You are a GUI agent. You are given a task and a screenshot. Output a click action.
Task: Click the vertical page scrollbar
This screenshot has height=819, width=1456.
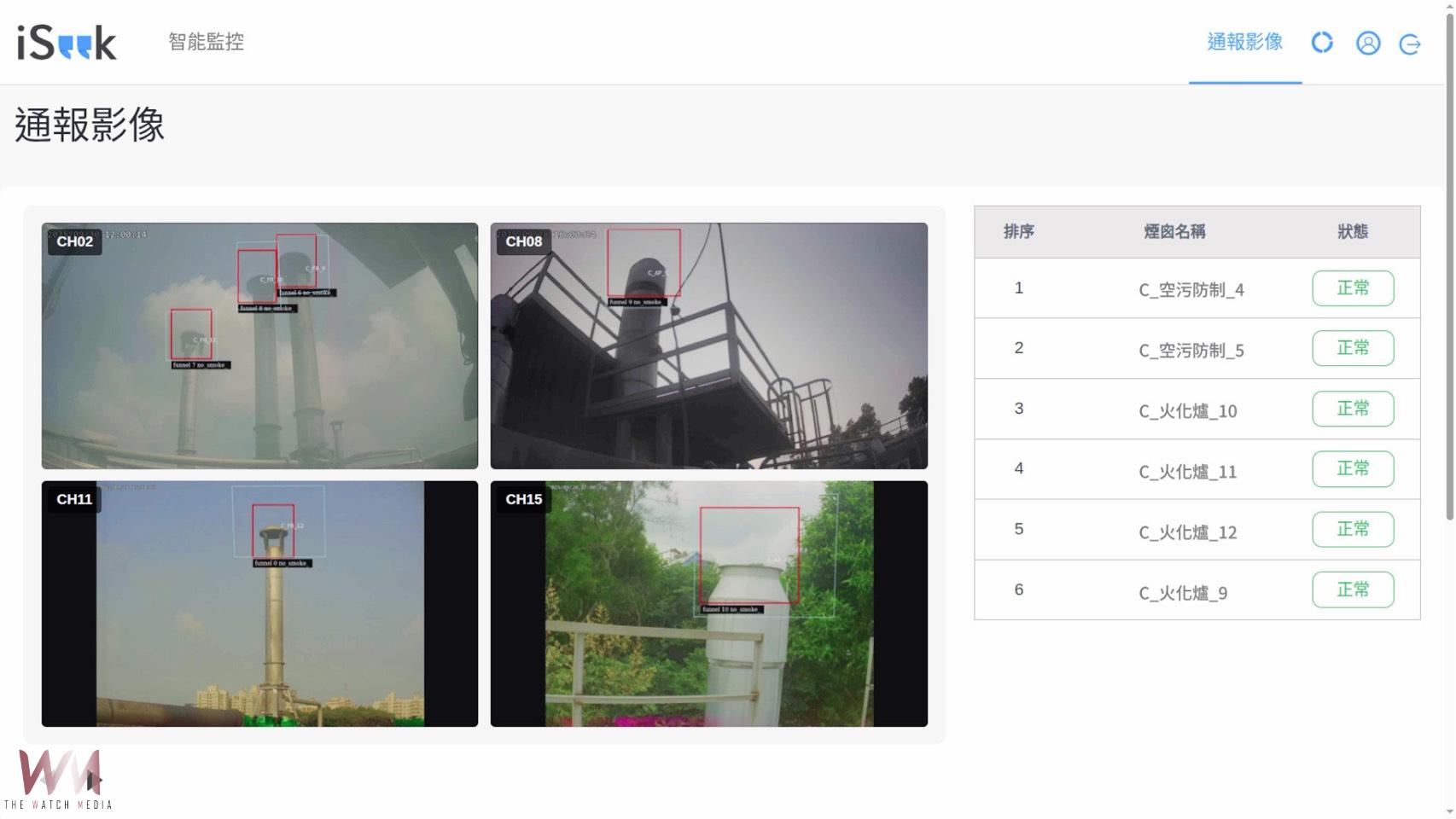(1449, 264)
